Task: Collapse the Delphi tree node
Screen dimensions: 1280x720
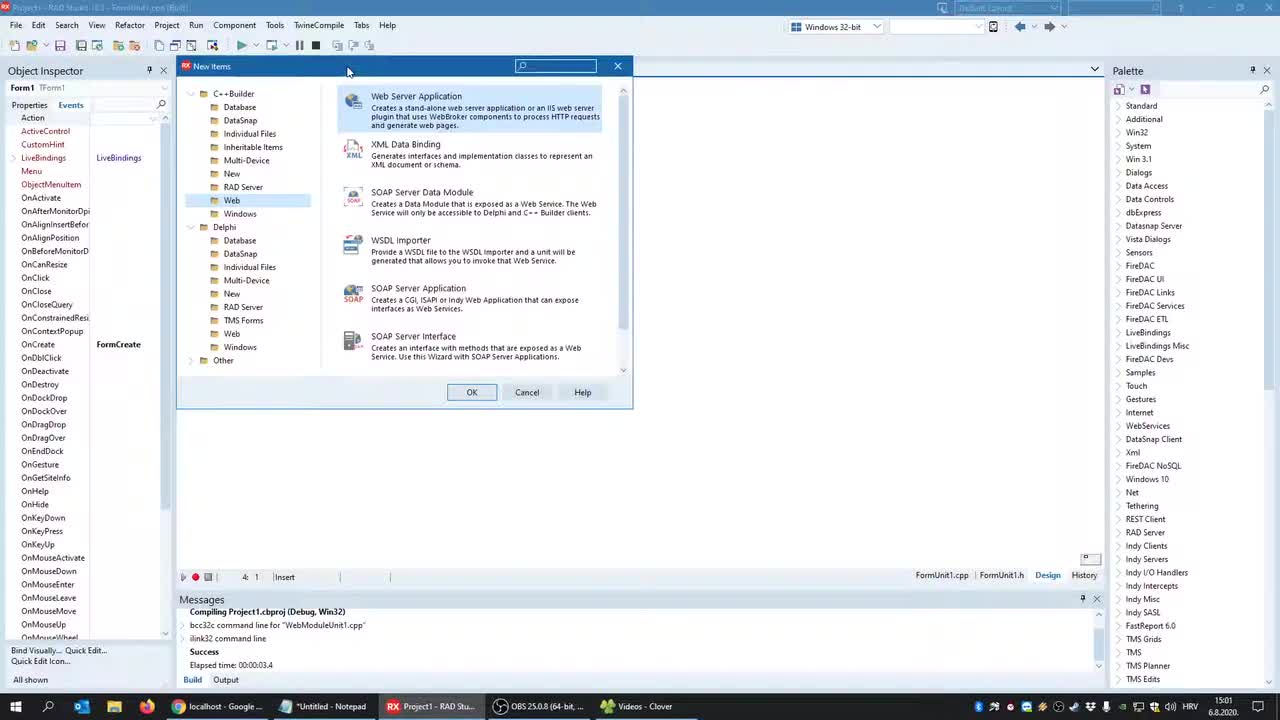Action: tap(191, 227)
